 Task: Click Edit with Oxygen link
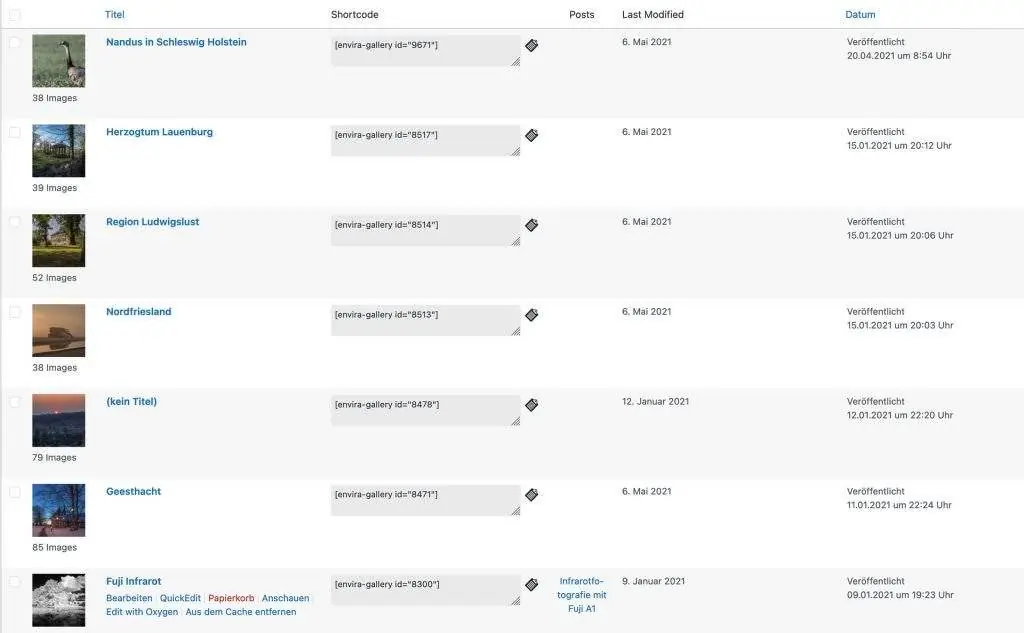click(142, 612)
